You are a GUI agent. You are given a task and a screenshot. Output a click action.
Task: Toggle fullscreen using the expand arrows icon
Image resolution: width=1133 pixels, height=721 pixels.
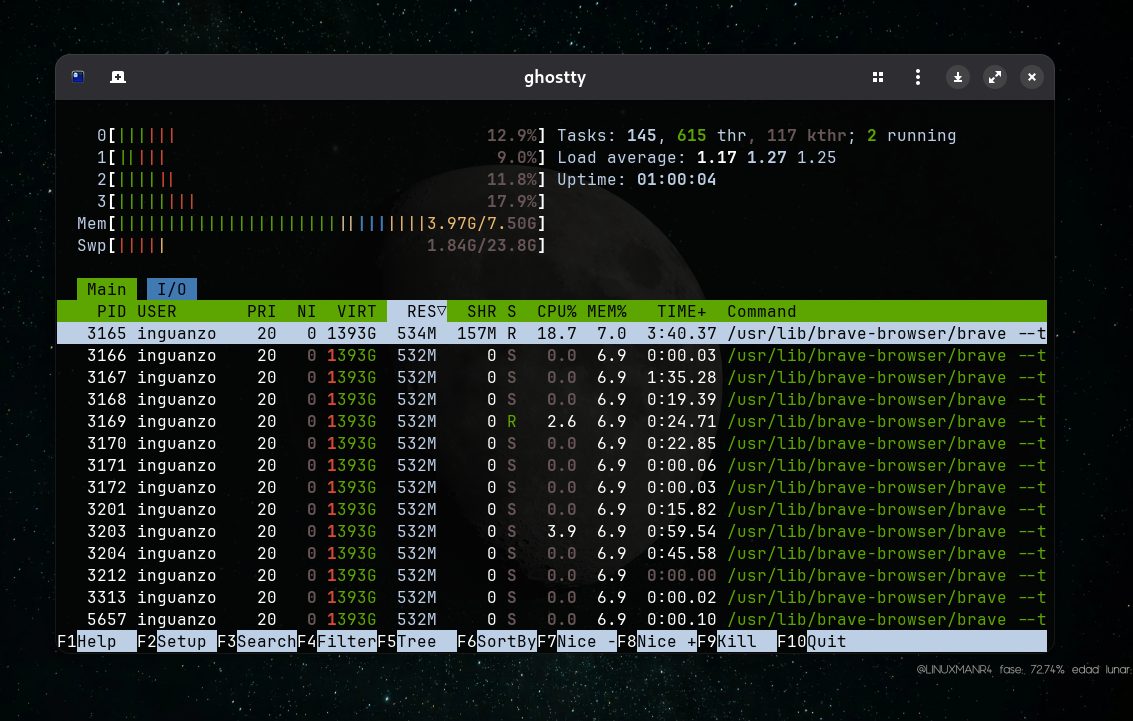pyautogui.click(x=995, y=77)
